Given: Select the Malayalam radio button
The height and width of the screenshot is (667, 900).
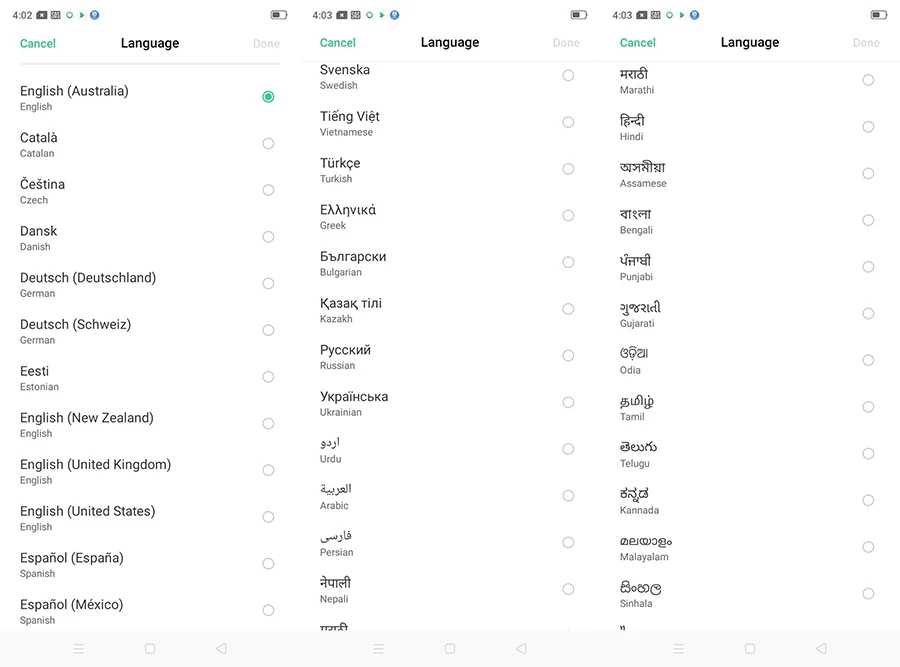Looking at the screenshot, I should tap(868, 547).
